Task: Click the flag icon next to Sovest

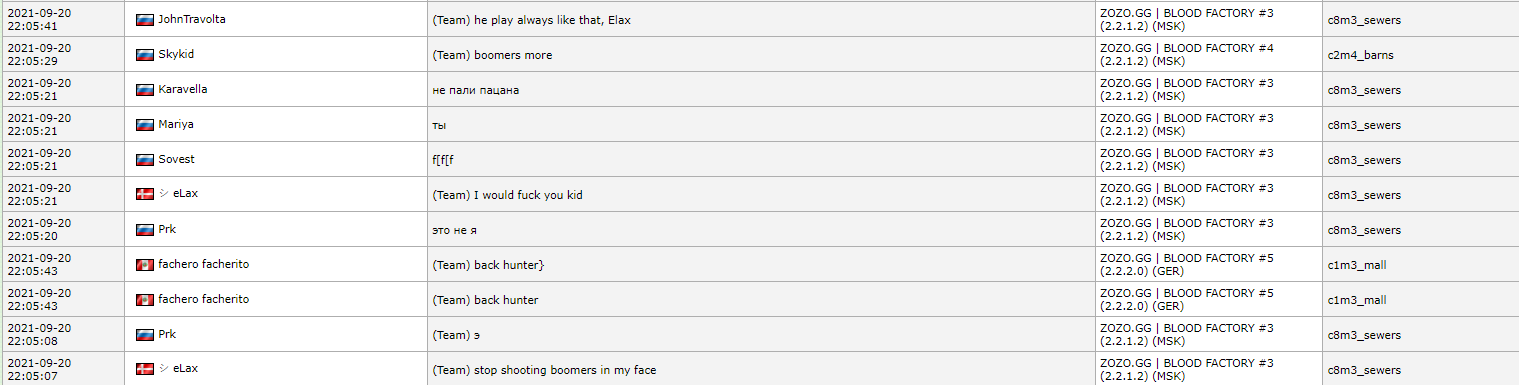Action: pyautogui.click(x=144, y=159)
